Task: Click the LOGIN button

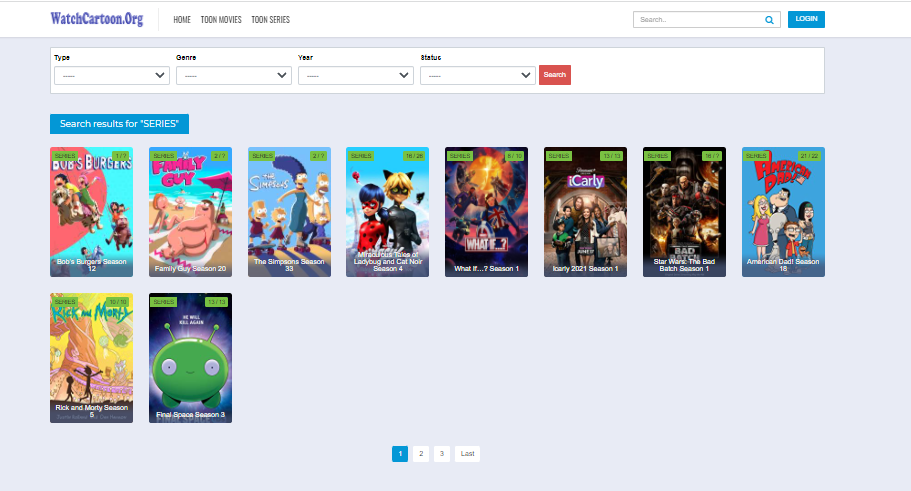Action: (x=806, y=19)
